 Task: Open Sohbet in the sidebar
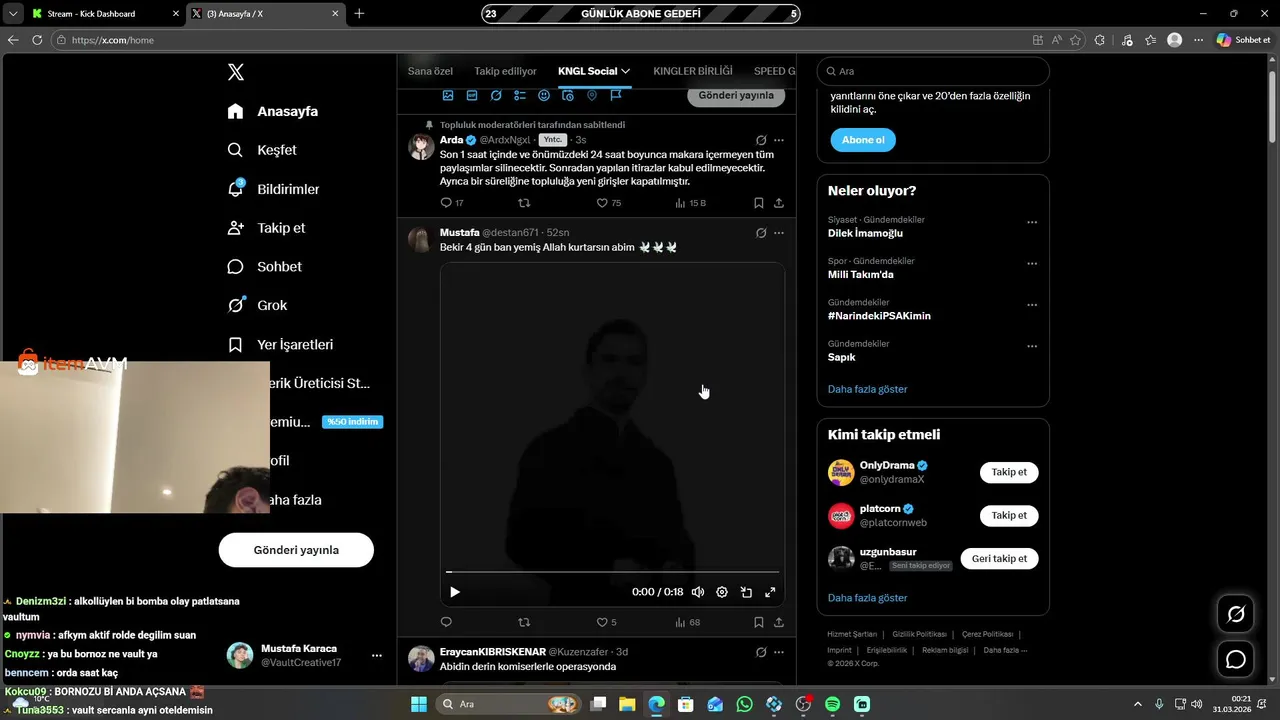264,267
